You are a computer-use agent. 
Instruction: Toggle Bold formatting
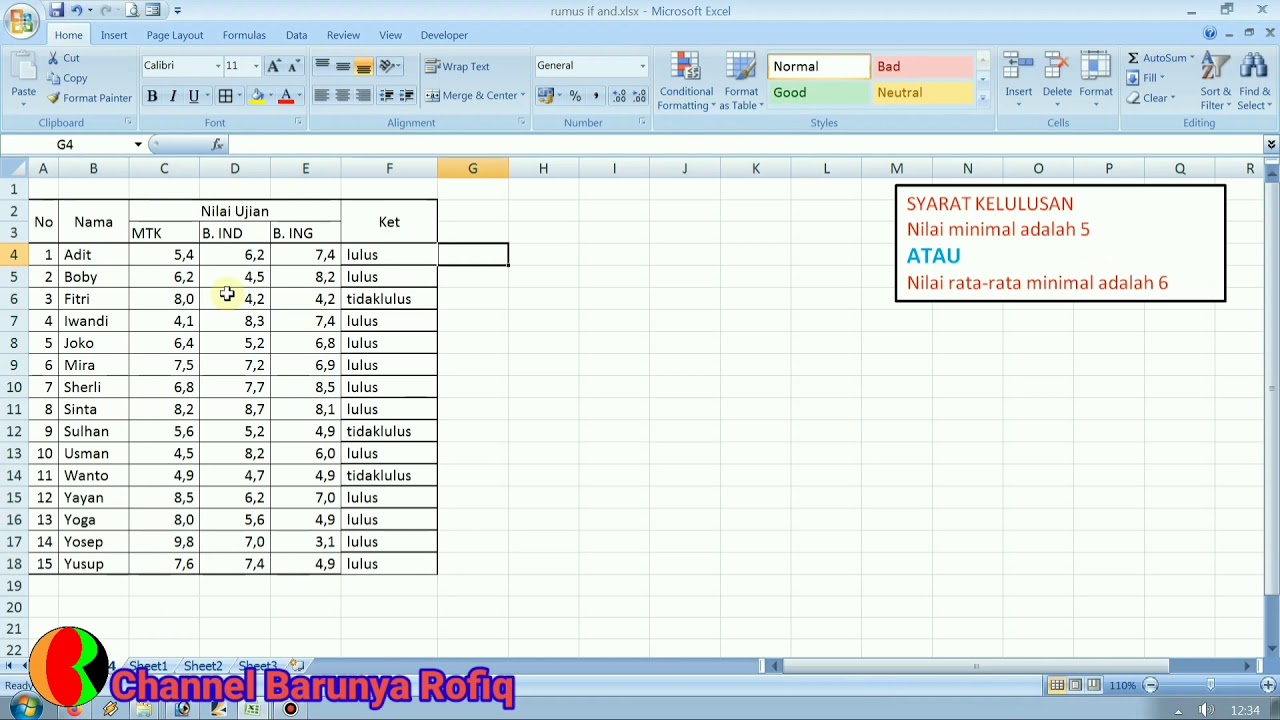152,96
